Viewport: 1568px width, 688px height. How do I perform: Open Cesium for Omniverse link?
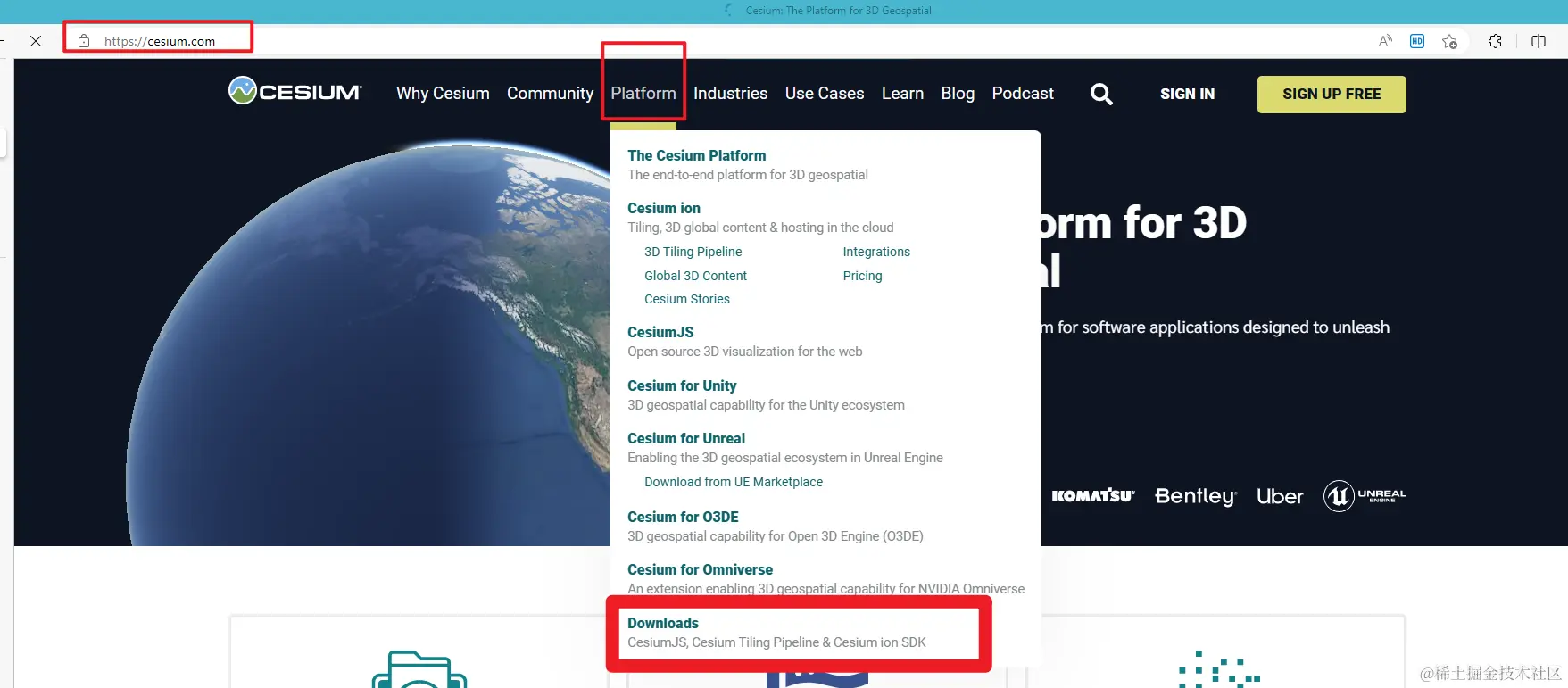[x=700, y=569]
